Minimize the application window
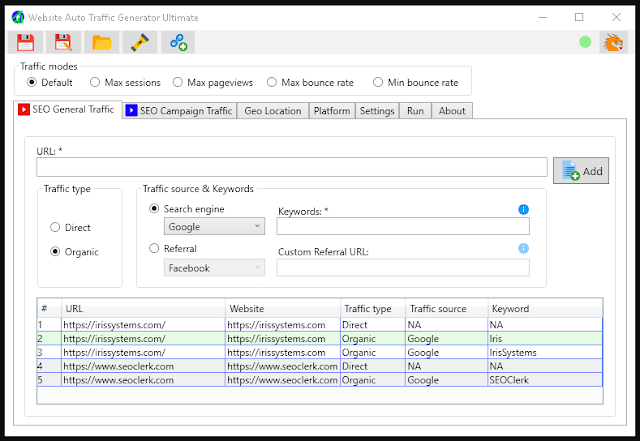 [x=542, y=18]
